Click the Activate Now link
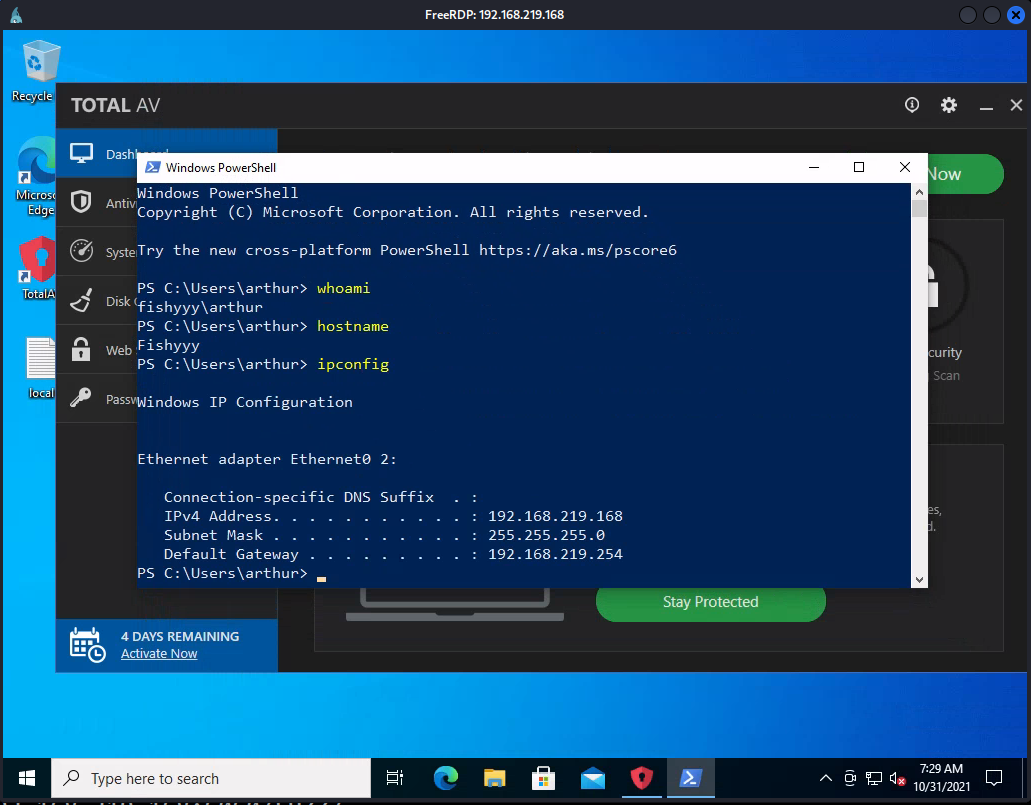1031x805 pixels. coord(159,654)
